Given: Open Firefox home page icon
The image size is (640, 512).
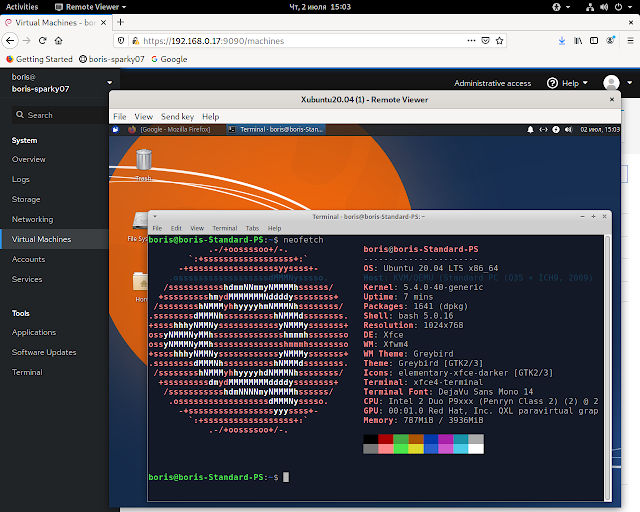Looking at the screenshot, I should [58, 40].
